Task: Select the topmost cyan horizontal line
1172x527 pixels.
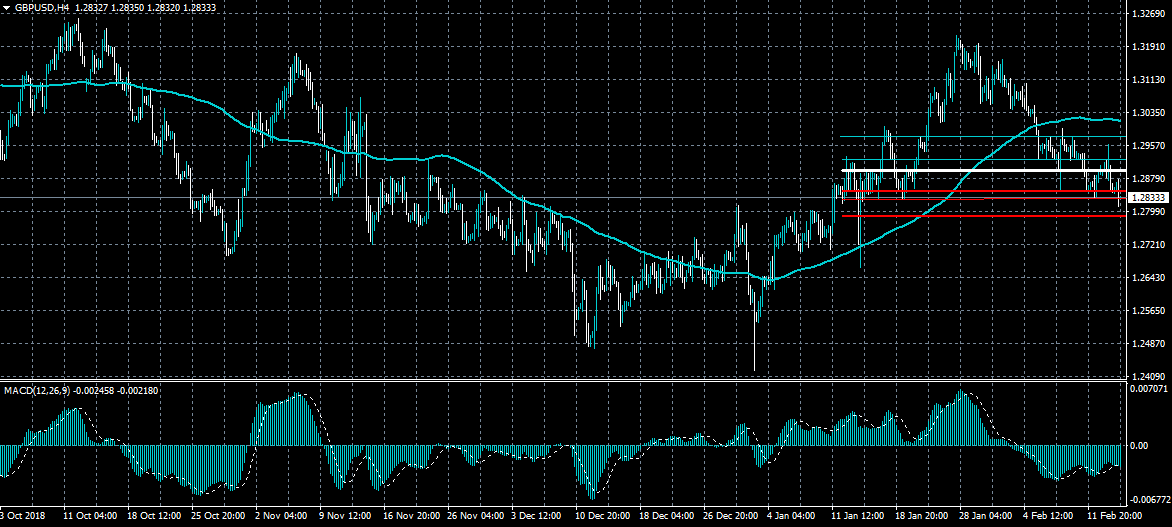Action: coord(980,136)
